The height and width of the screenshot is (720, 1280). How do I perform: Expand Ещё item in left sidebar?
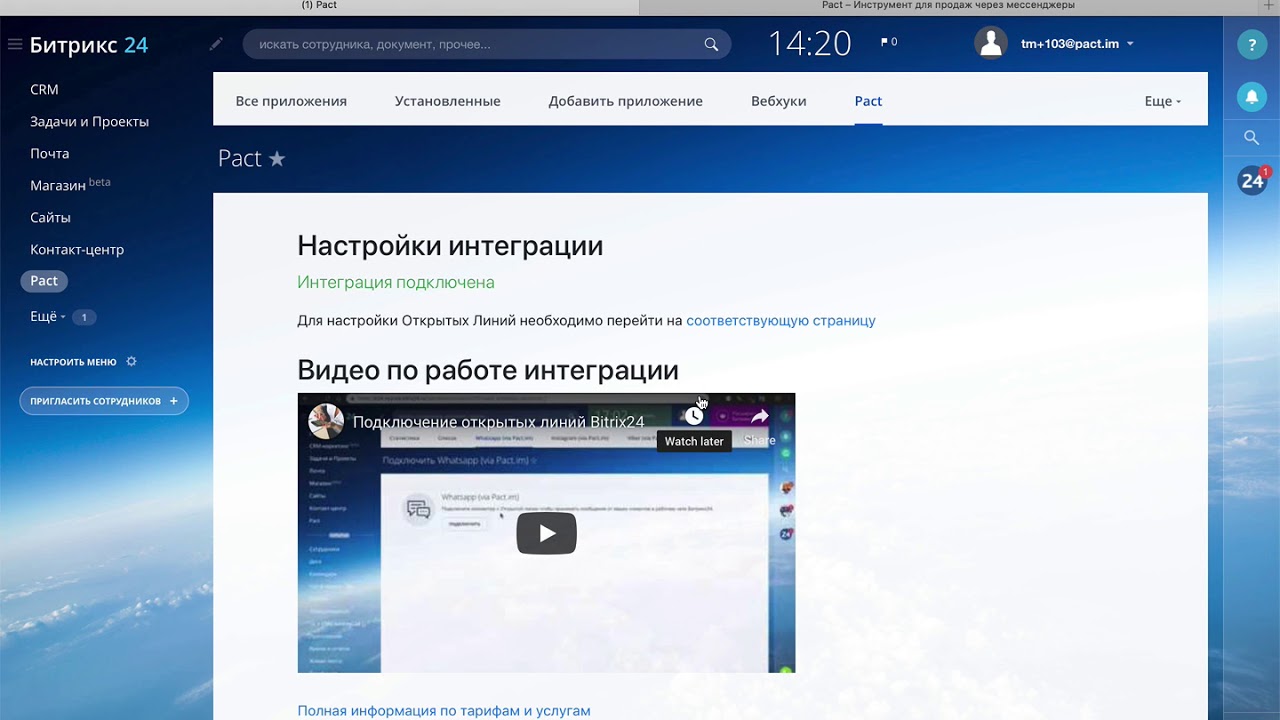point(48,316)
